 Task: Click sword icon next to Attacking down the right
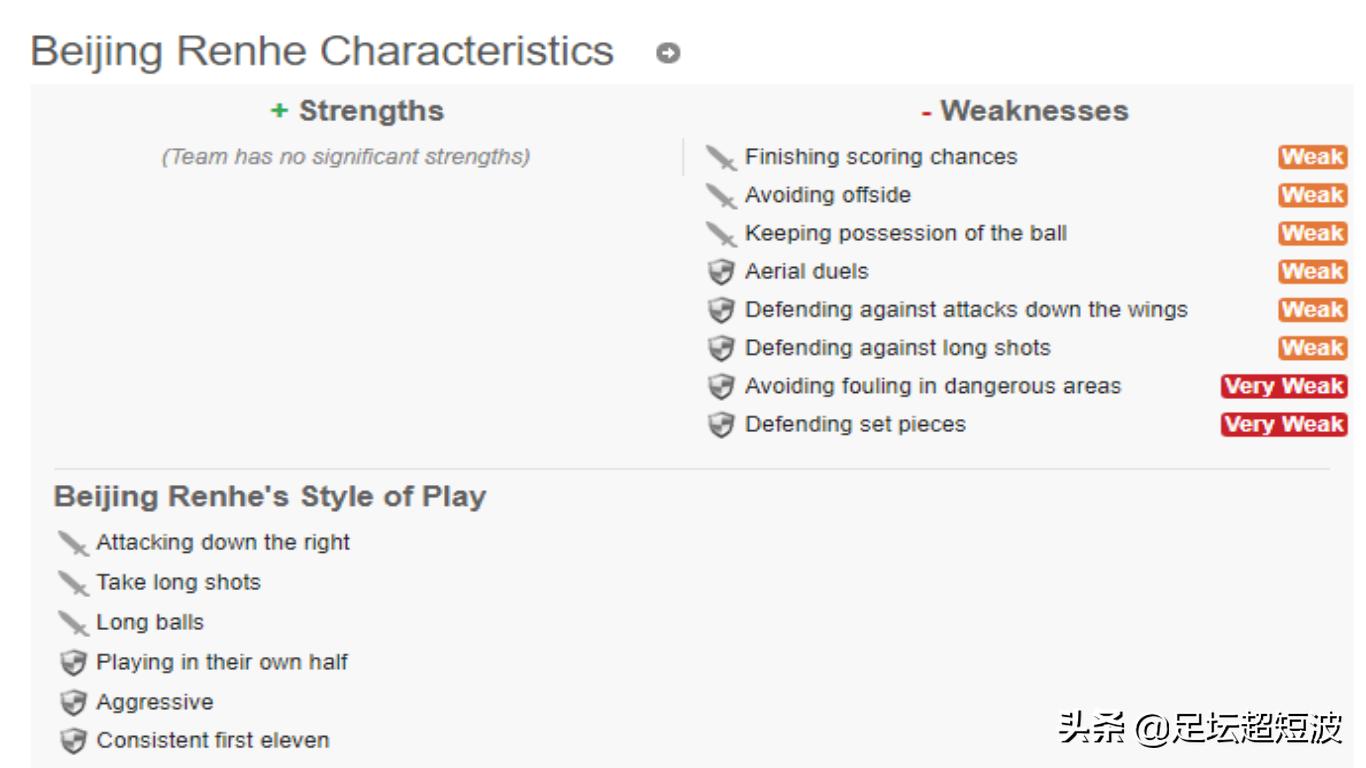(73, 544)
